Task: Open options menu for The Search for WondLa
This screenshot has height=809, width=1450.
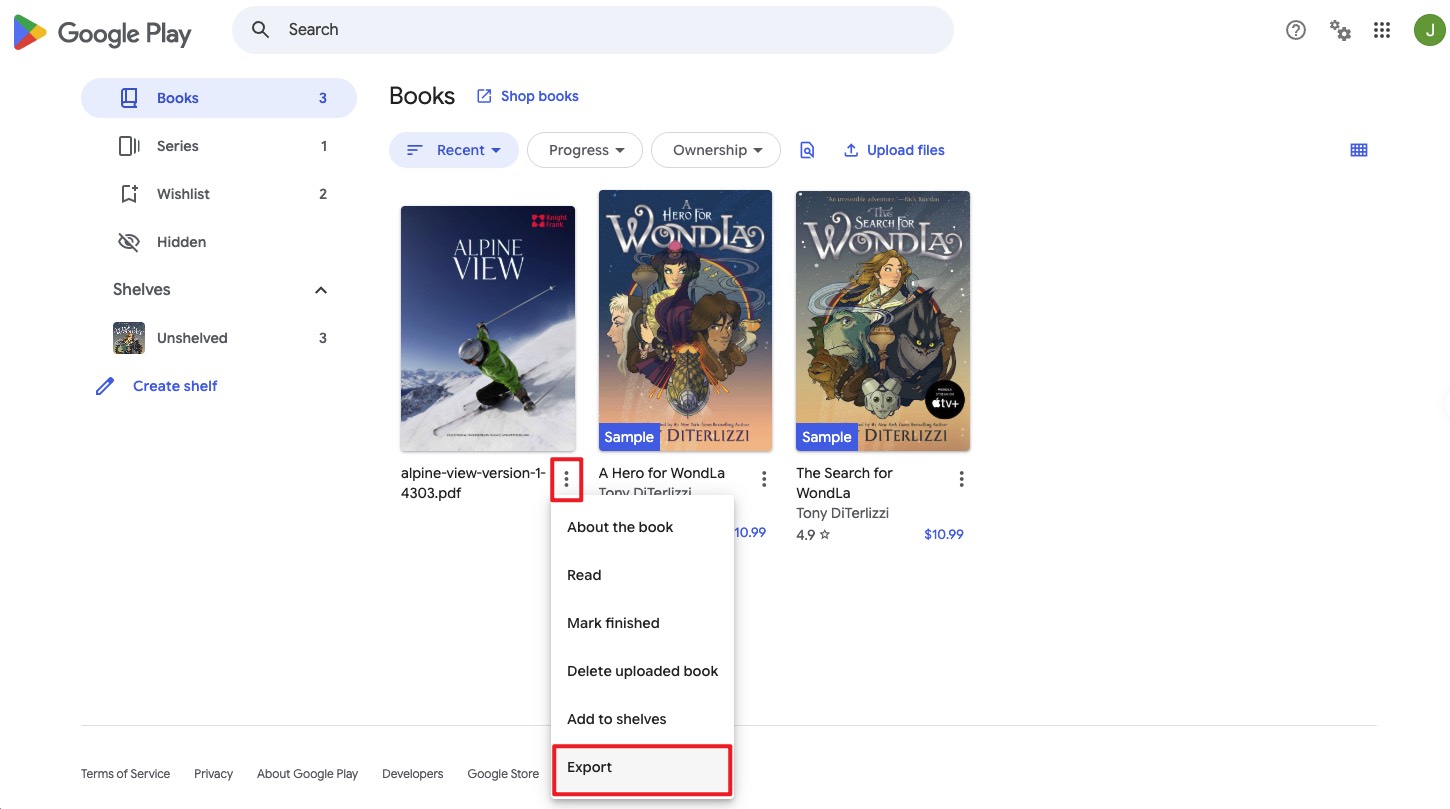Action: click(961, 479)
